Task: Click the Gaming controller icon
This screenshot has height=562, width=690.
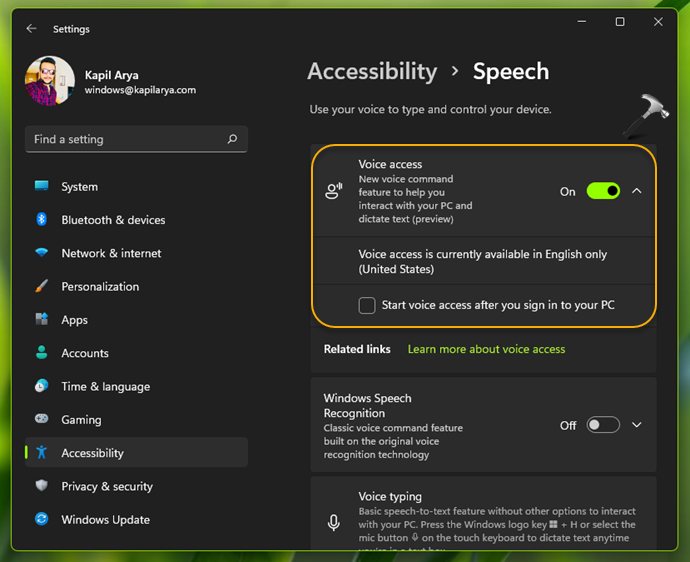Action: click(x=42, y=420)
